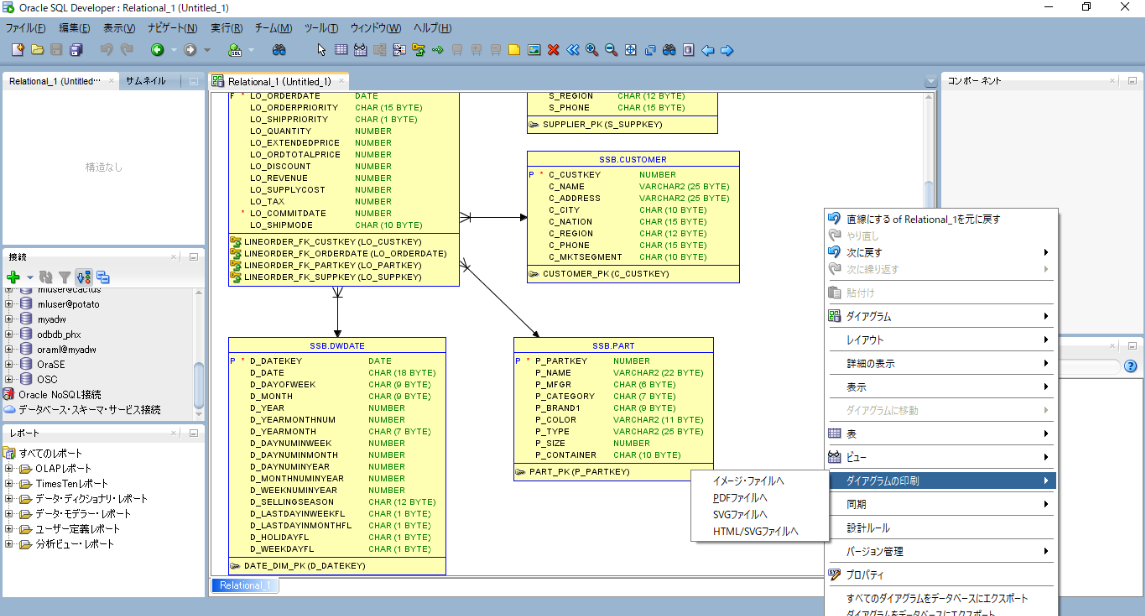Click the red delete X icon in toolbar
1145x616 pixels.
pos(553,49)
